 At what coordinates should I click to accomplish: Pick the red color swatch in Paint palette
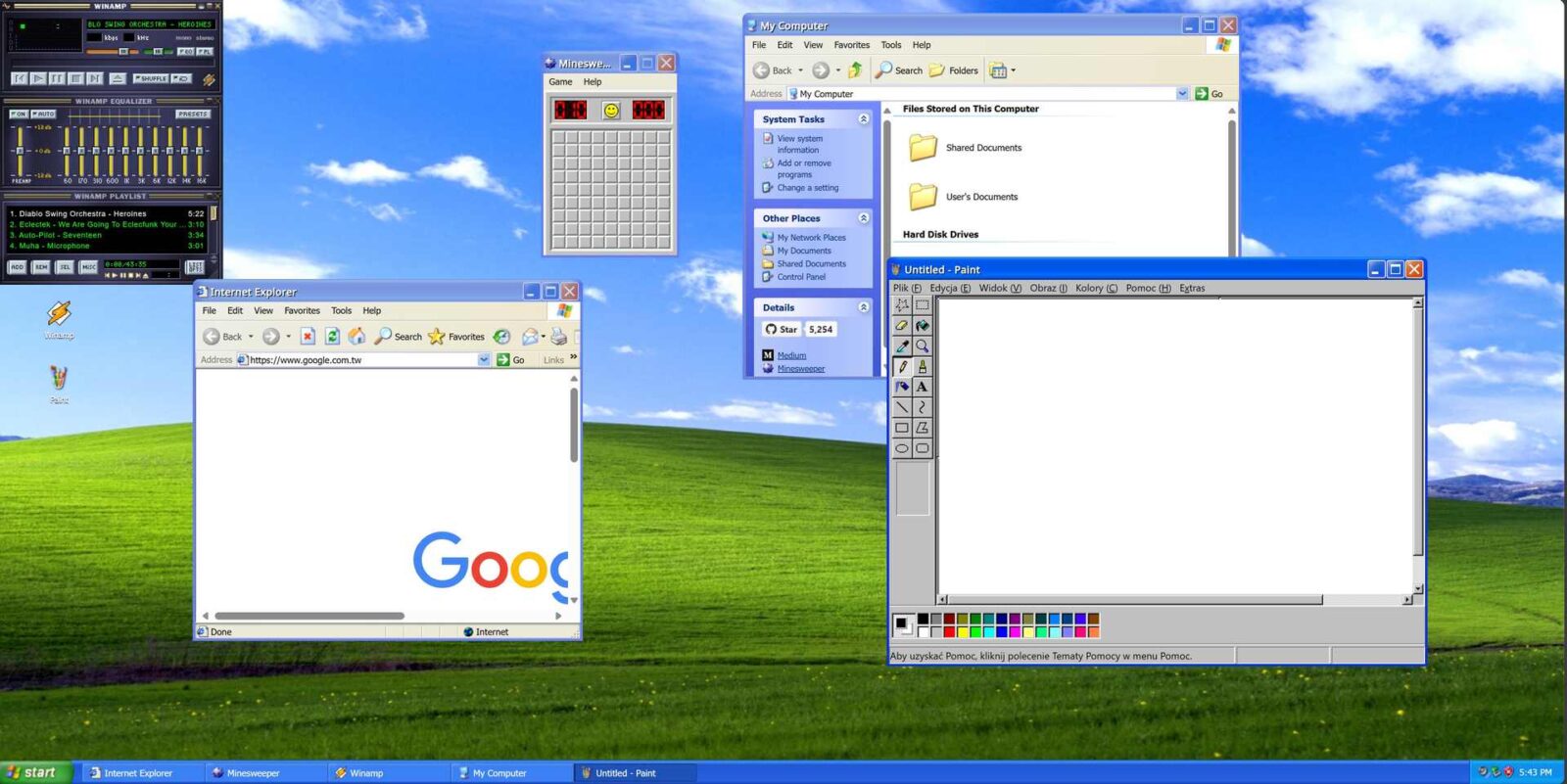click(x=949, y=631)
